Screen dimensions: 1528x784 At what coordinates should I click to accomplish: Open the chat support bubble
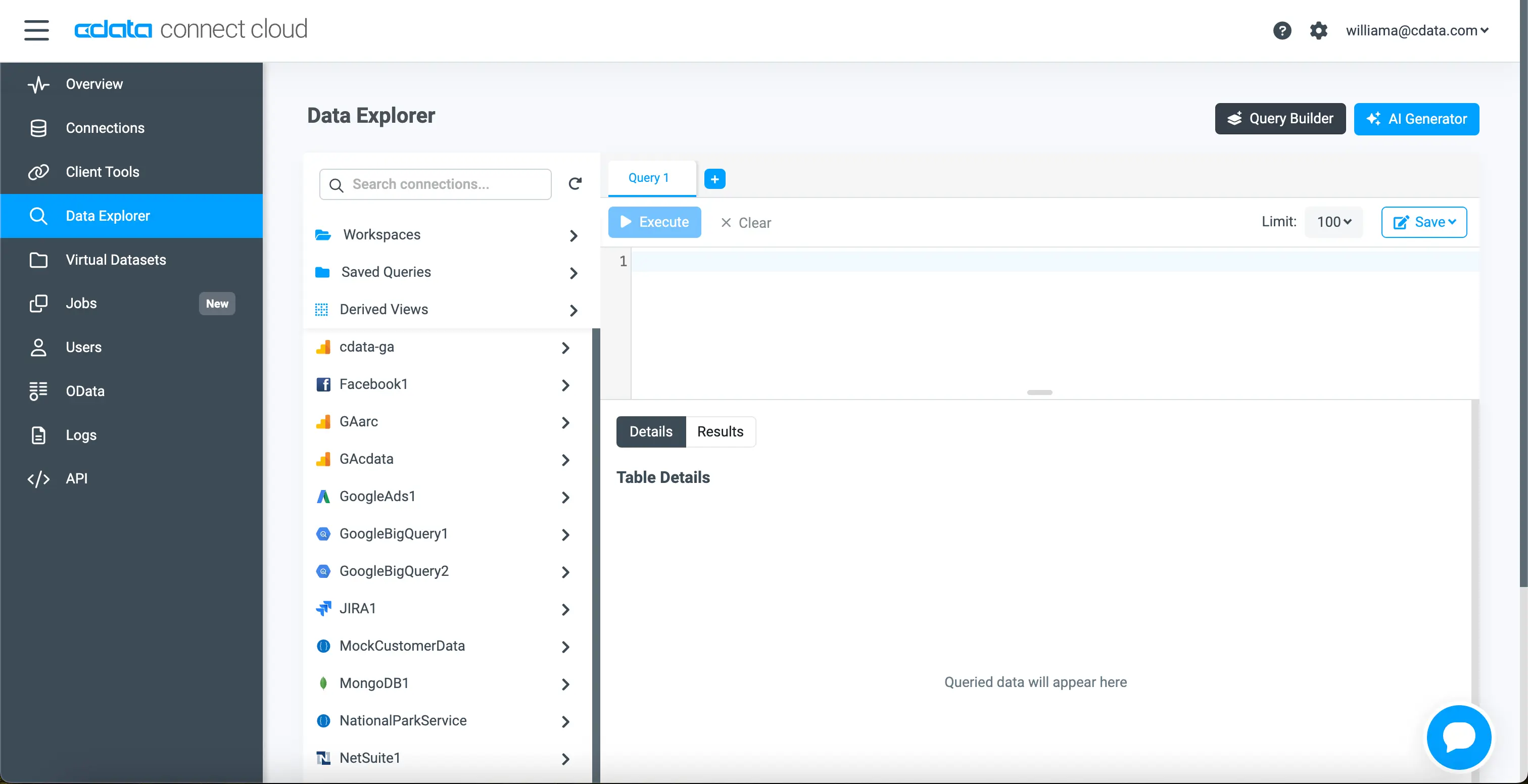click(1459, 737)
